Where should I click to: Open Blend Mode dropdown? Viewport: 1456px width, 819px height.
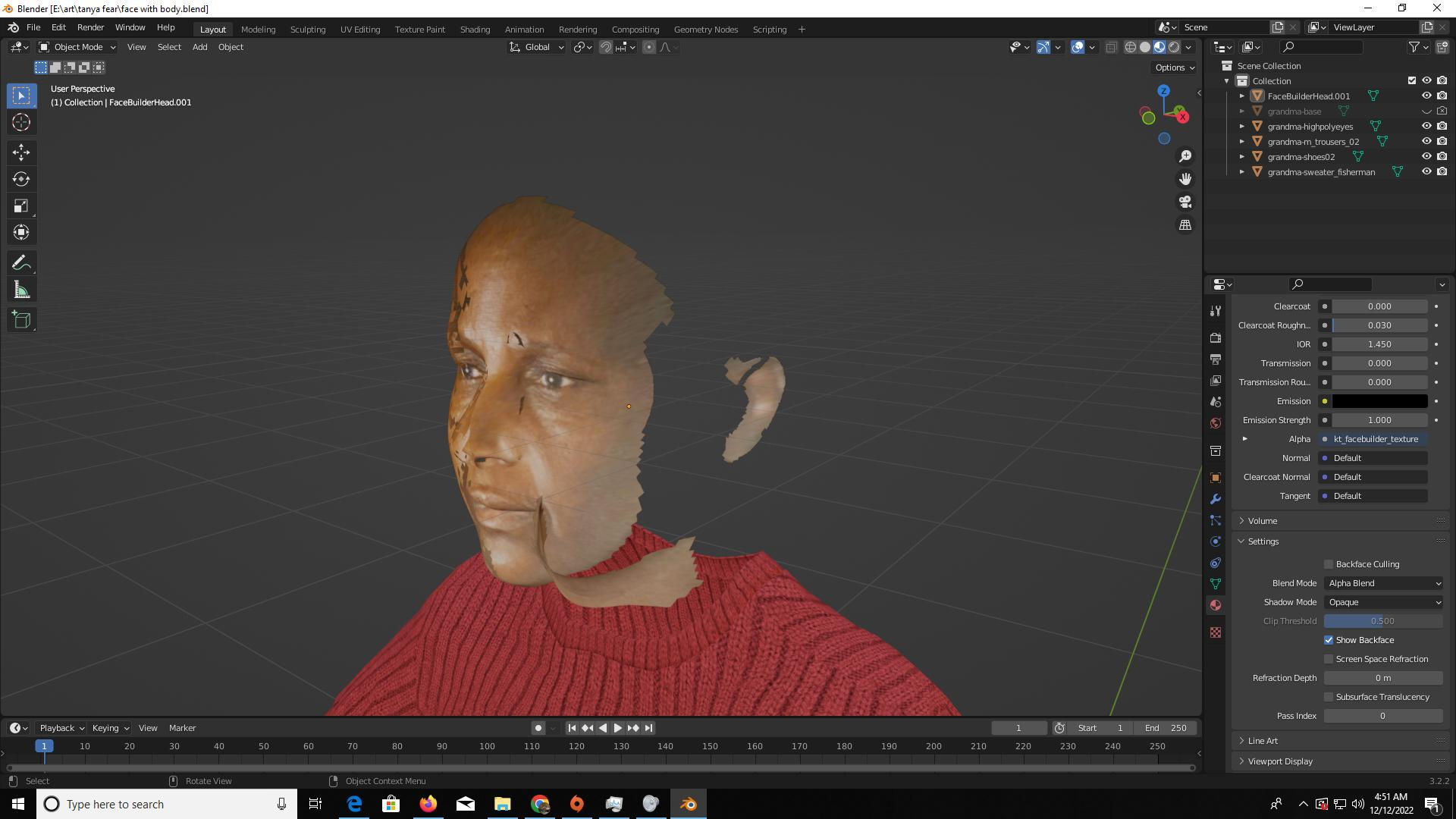[1383, 583]
